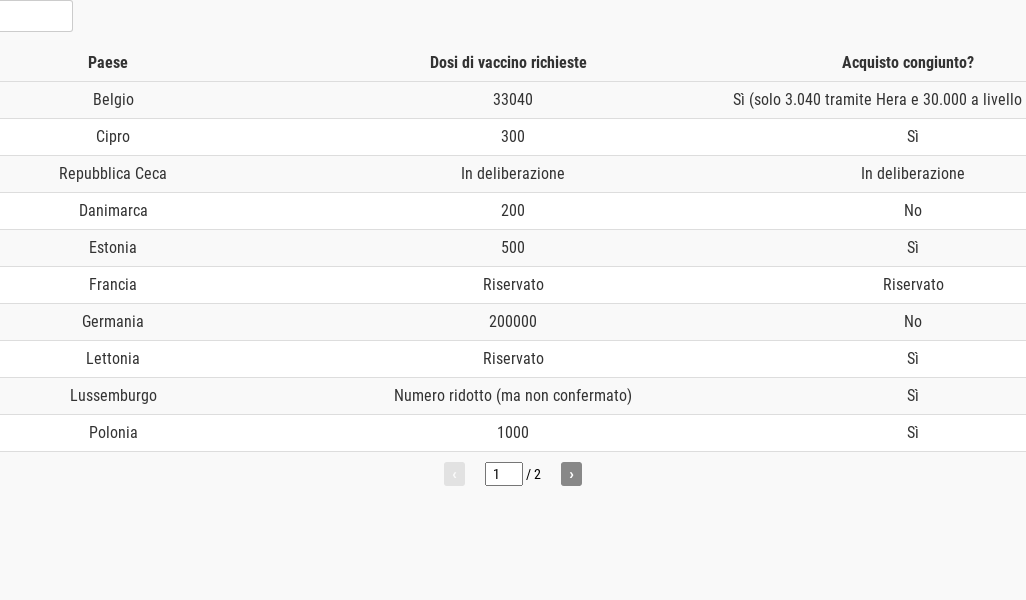Viewport: 1026px width, 600px height.
Task: Click the 200000 doses value for Germania
Action: coord(513,322)
